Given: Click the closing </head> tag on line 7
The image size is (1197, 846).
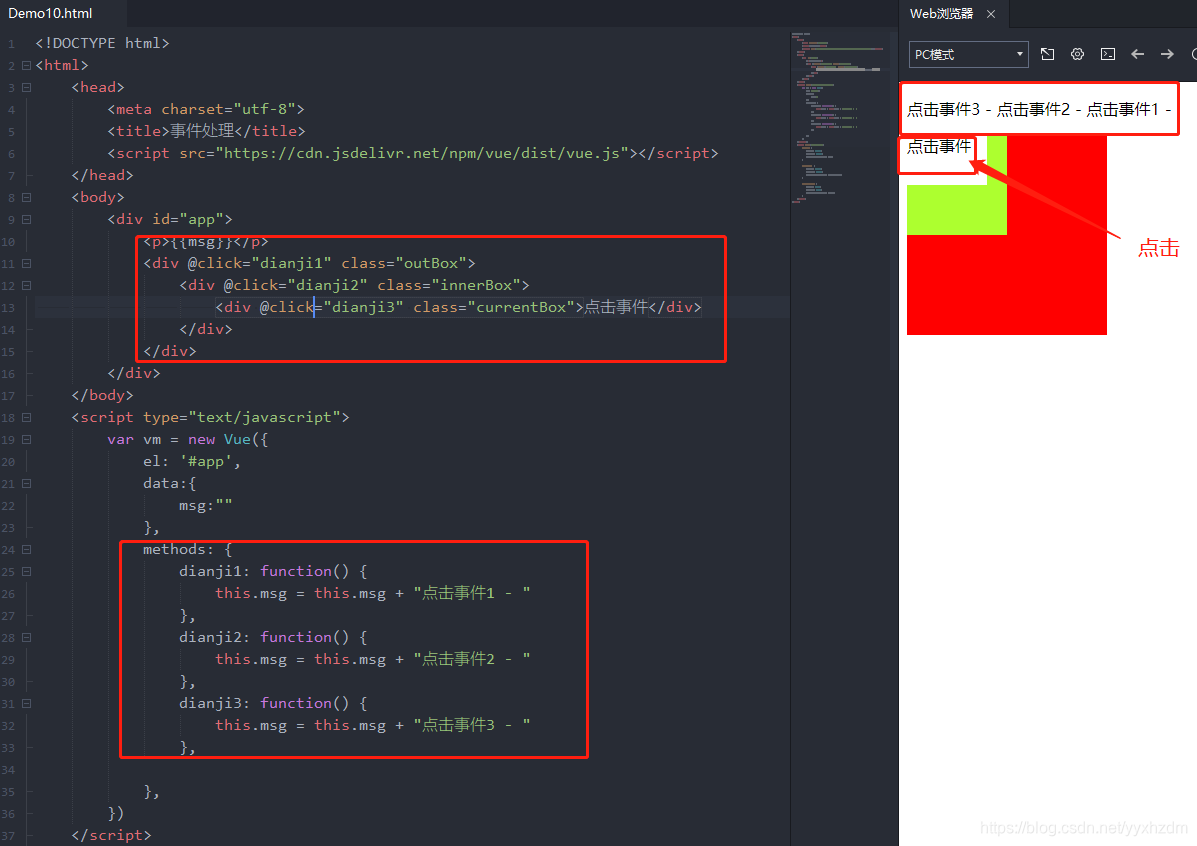Looking at the screenshot, I should (x=102, y=176).
